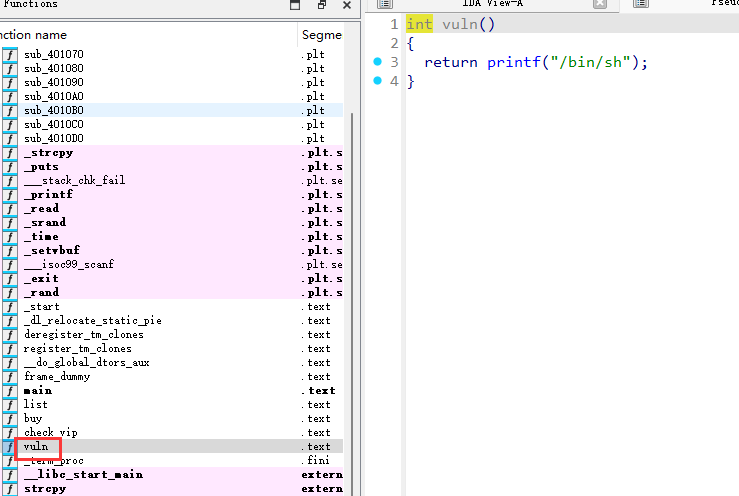The width and height of the screenshot is (739, 496).
Task: Select function sub_4010D0 row
Action: [x=172, y=138]
